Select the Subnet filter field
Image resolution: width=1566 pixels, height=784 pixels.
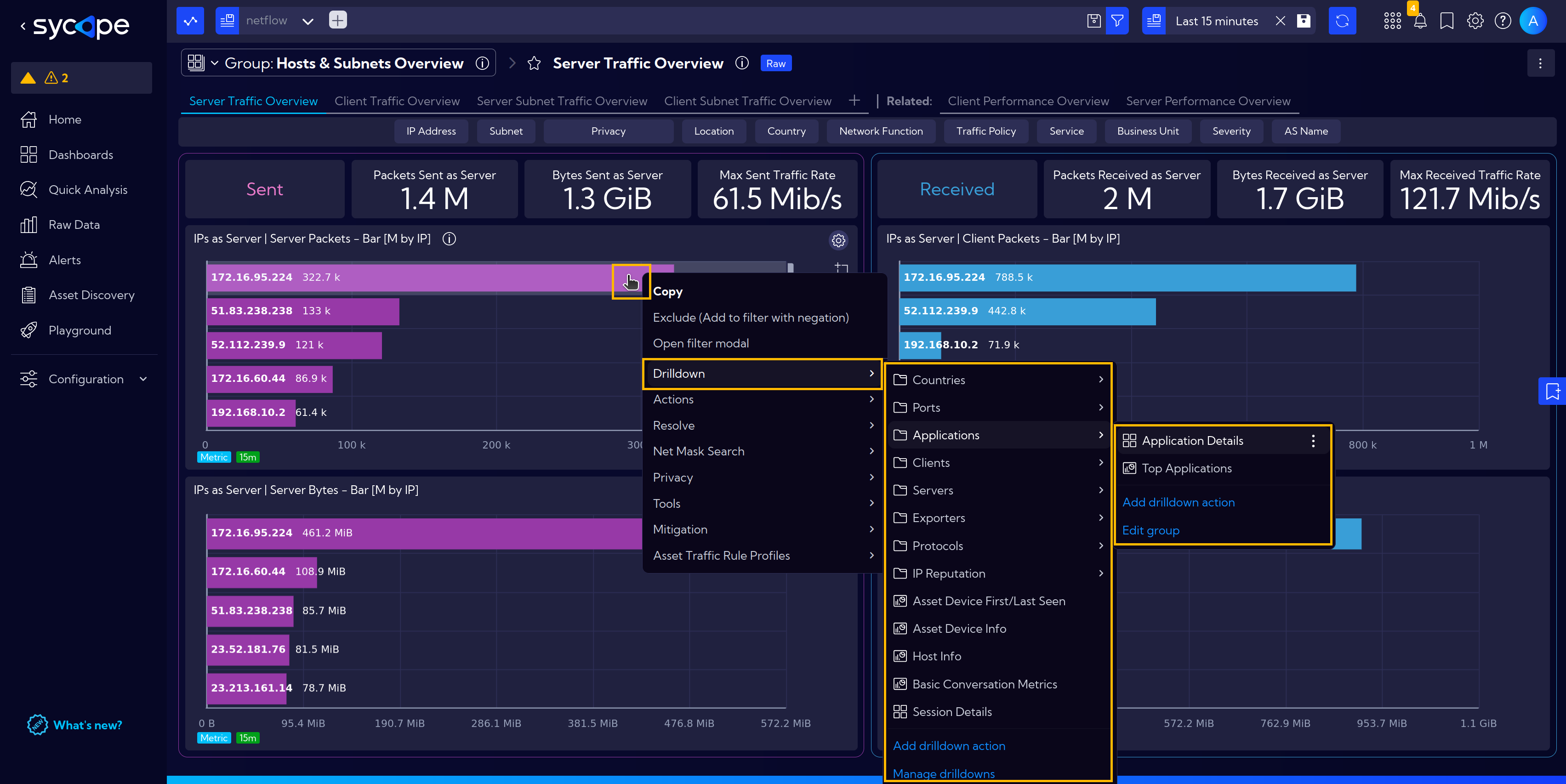[506, 131]
